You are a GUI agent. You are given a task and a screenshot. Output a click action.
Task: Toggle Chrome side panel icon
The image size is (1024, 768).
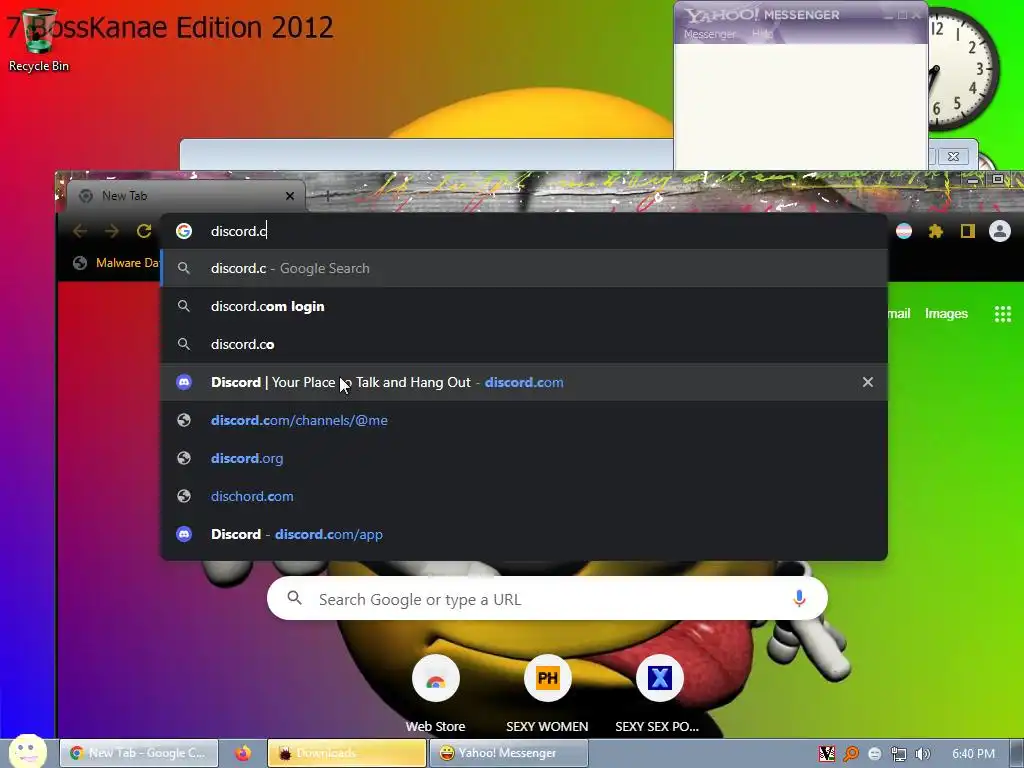967,231
